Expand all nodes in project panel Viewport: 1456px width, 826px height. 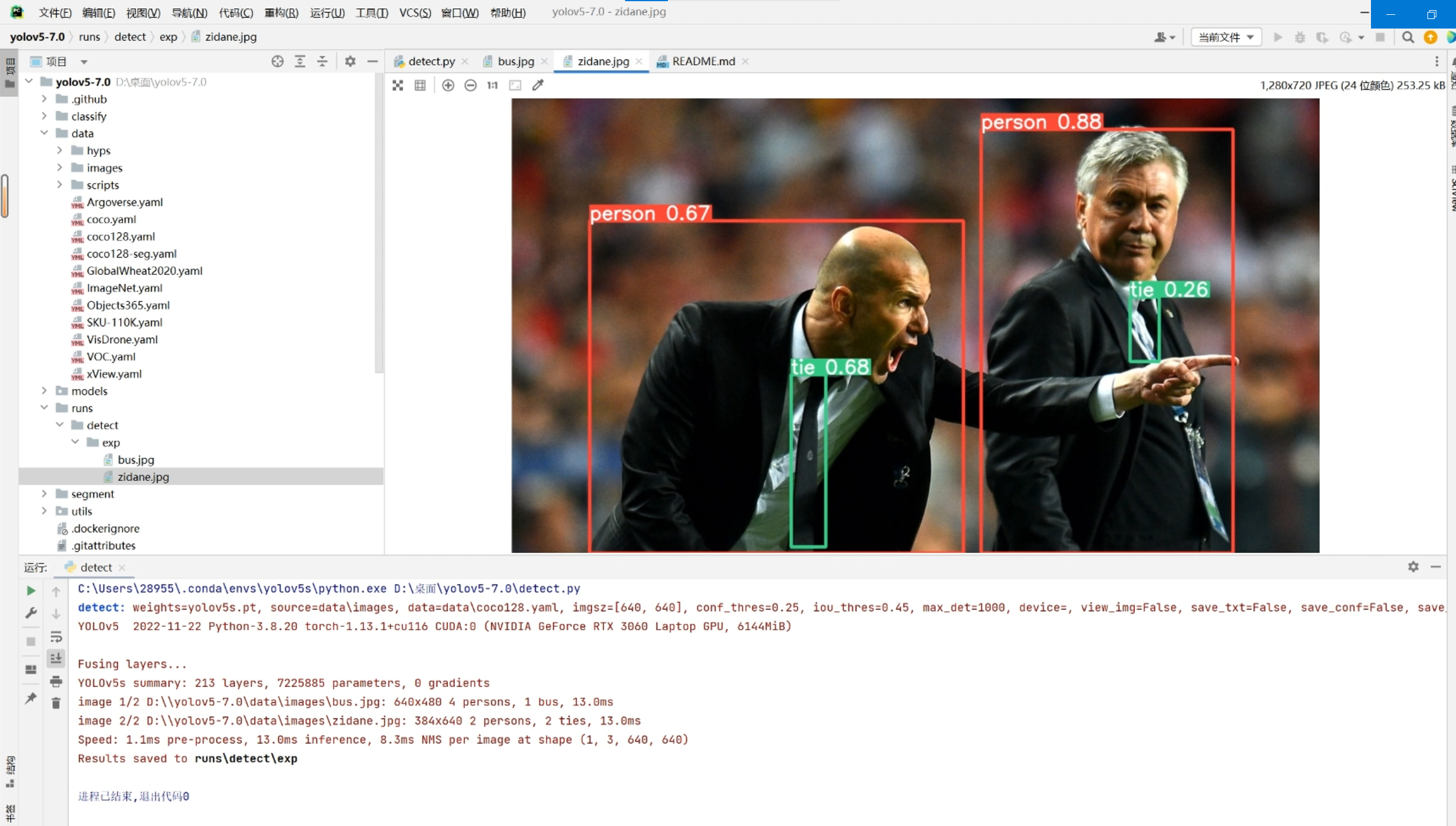click(x=300, y=61)
